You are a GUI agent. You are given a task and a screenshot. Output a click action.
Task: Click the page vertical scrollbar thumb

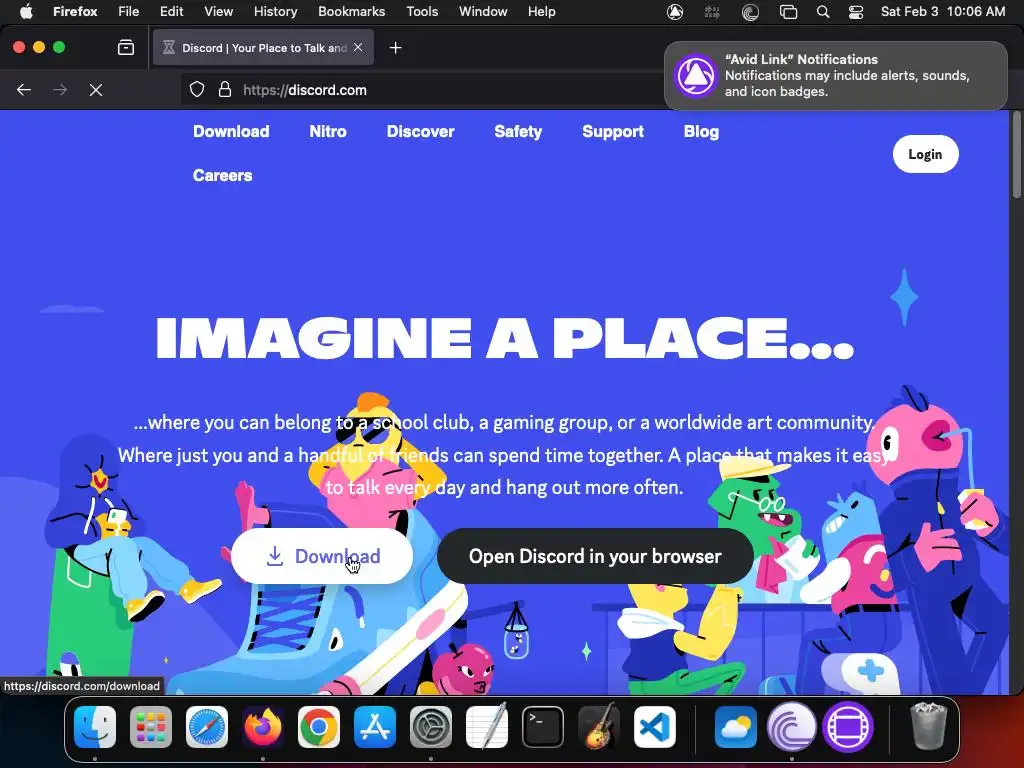[x=1016, y=155]
